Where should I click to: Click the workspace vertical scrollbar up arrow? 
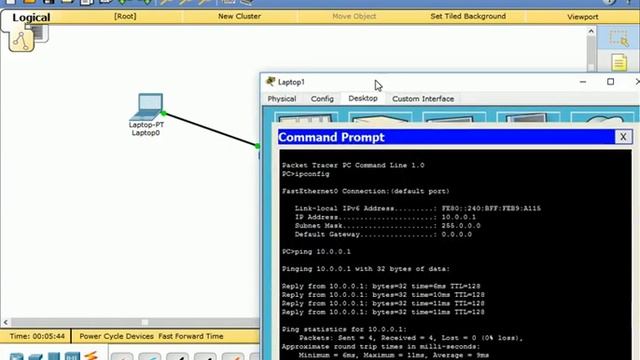click(591, 31)
